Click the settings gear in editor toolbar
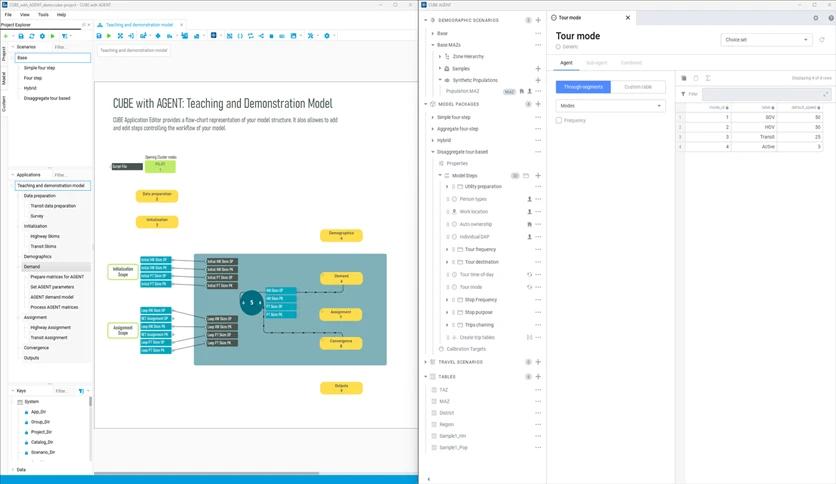Image resolution: width=836 pixels, height=484 pixels. coord(327,36)
